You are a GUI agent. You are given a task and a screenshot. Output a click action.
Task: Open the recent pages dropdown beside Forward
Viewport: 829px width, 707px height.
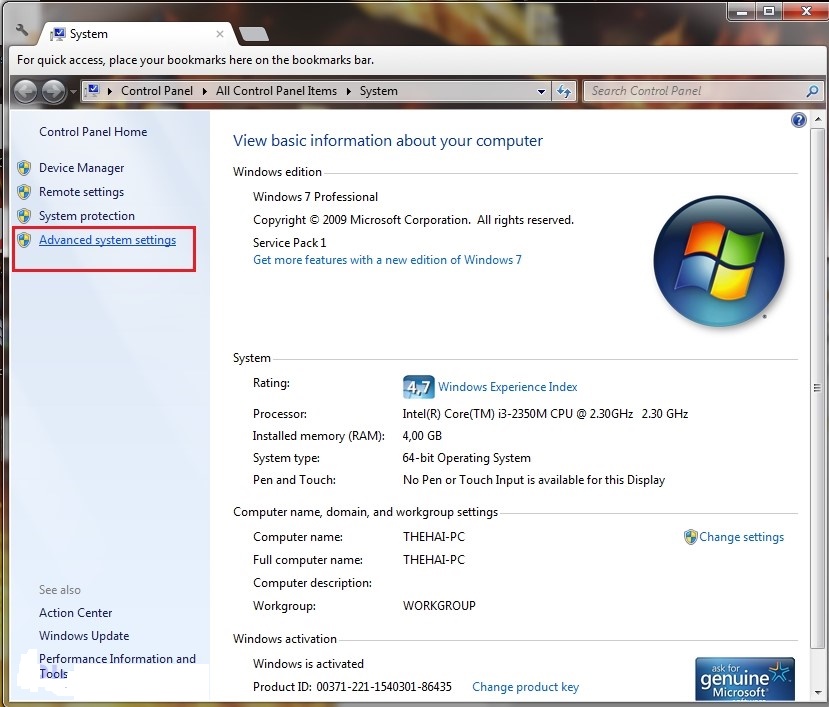coord(73,92)
